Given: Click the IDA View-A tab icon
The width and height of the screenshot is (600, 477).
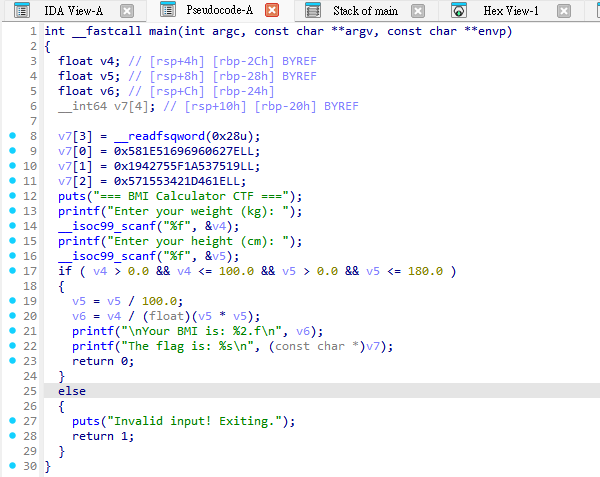Looking at the screenshot, I should (21, 10).
